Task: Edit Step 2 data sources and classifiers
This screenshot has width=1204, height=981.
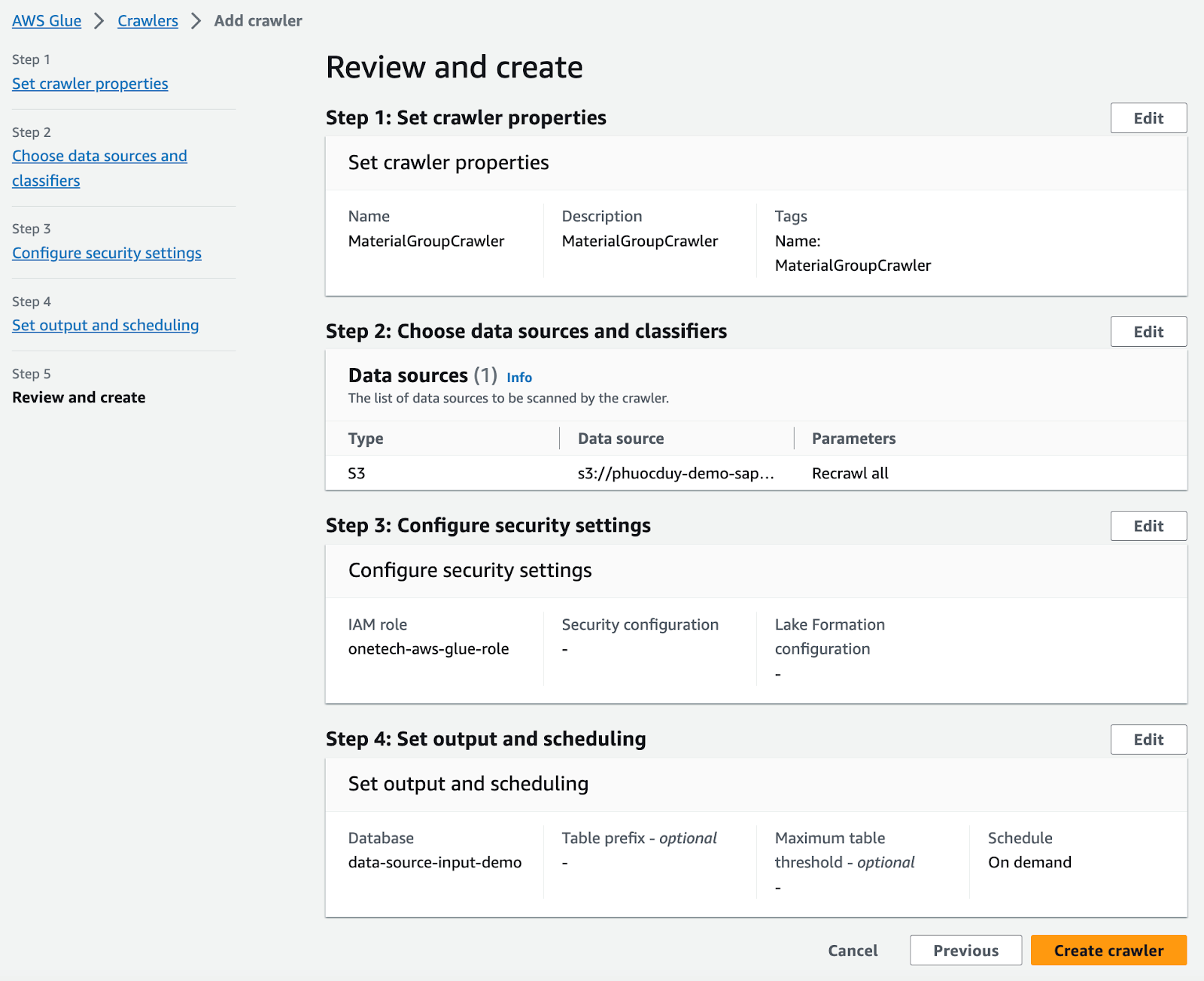Action: point(1148,332)
